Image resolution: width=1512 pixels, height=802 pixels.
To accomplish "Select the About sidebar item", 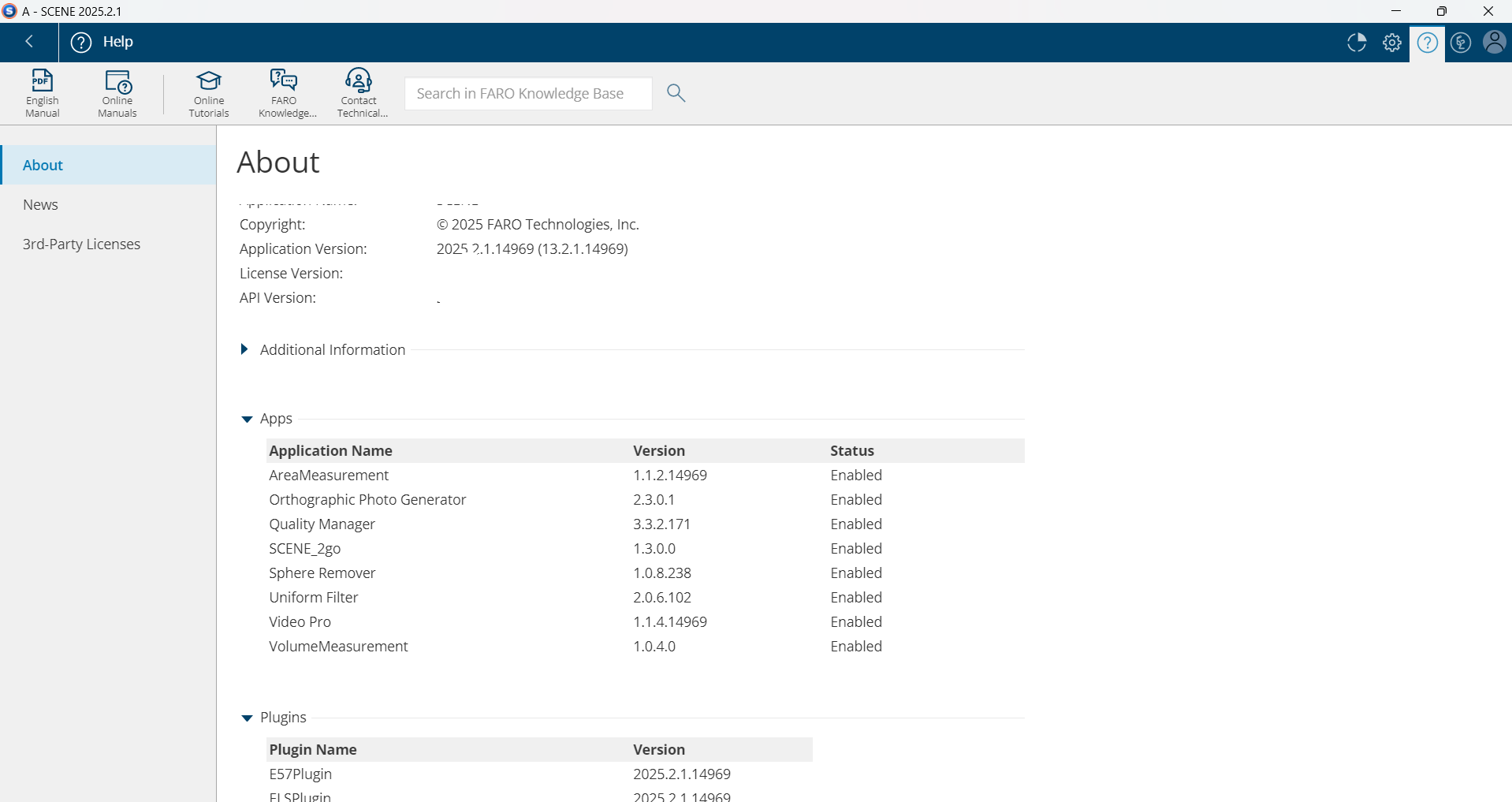I will coord(43,166).
